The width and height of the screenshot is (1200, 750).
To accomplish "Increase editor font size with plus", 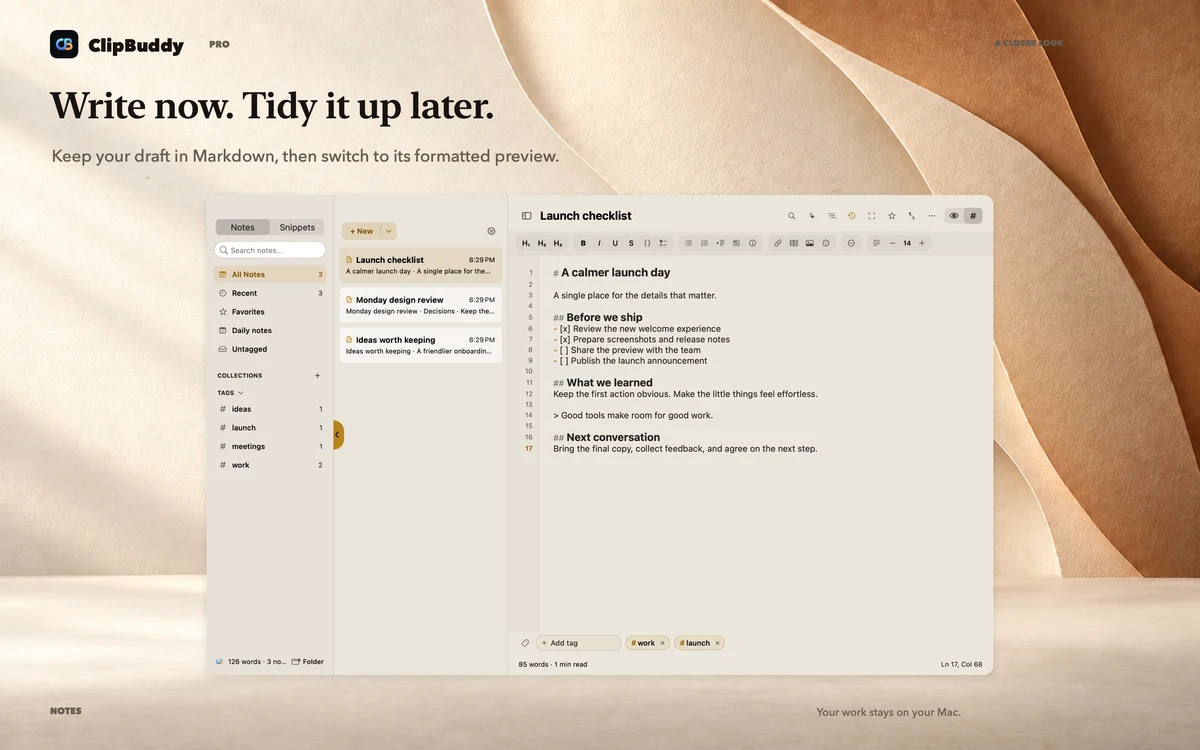I will tap(922, 243).
